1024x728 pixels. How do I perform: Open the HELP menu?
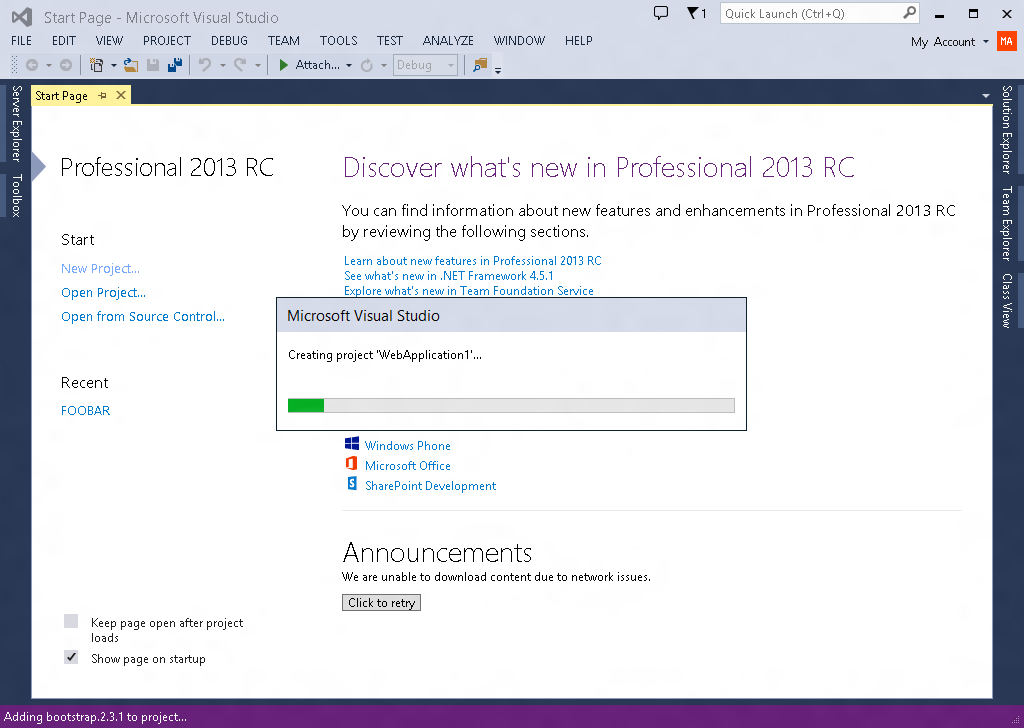pyautogui.click(x=579, y=40)
